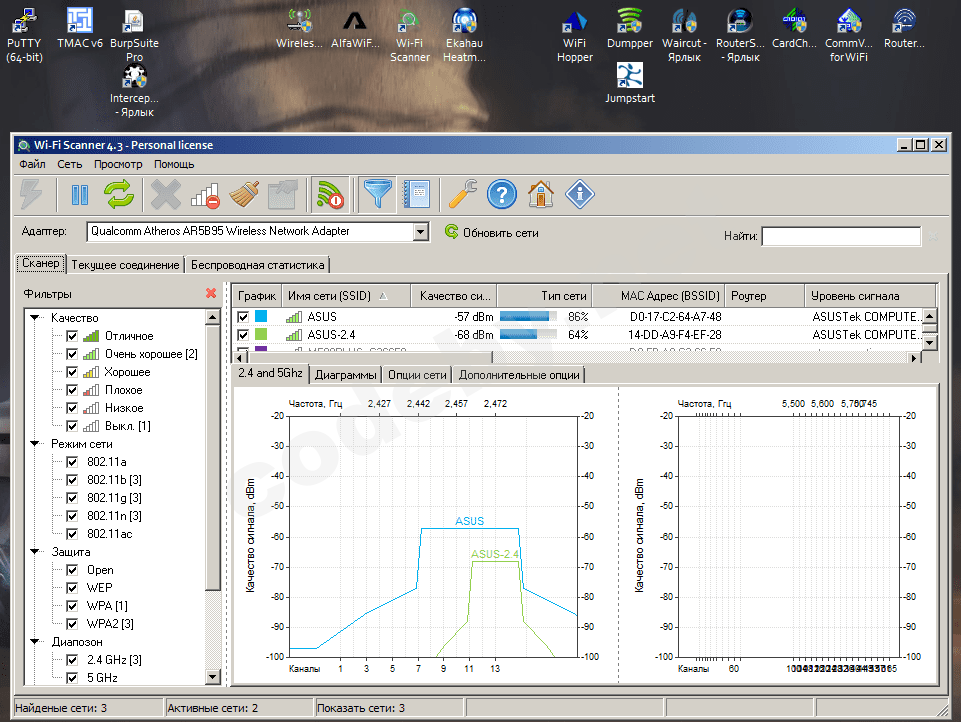The height and width of the screenshot is (722, 961).
Task: Click the green refresh arrows icon
Action: click(119, 194)
